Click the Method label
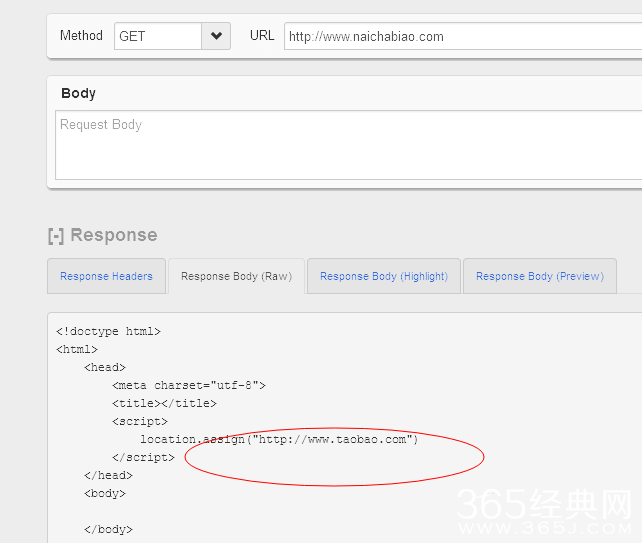The height and width of the screenshot is (543, 642). pos(81,36)
